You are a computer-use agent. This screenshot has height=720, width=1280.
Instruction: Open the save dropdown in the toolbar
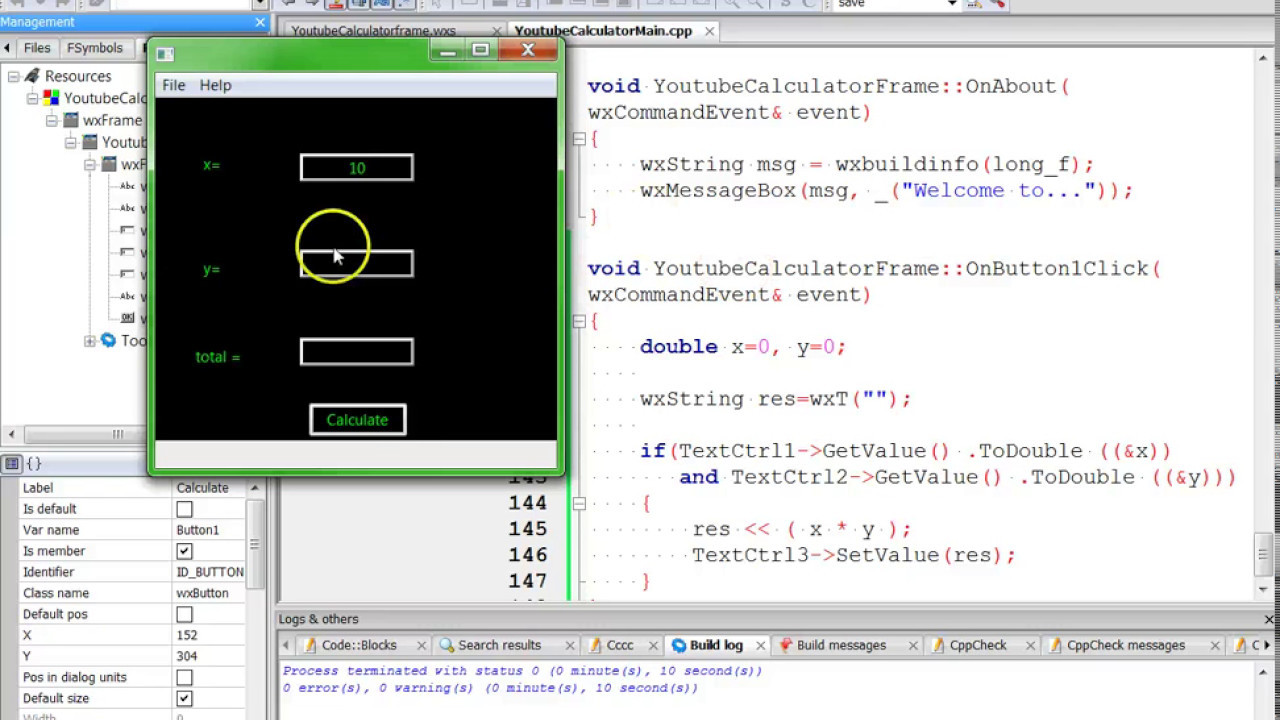pos(952,5)
